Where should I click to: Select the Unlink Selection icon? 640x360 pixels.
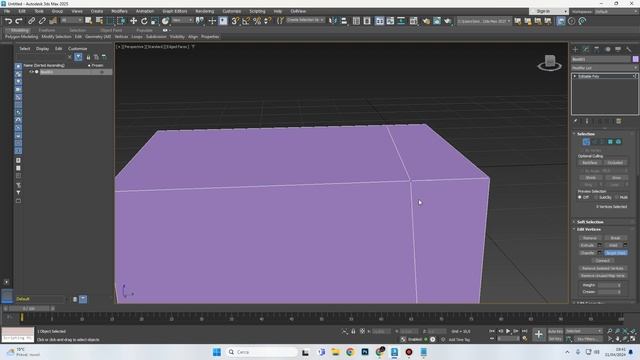[x=42, y=21]
